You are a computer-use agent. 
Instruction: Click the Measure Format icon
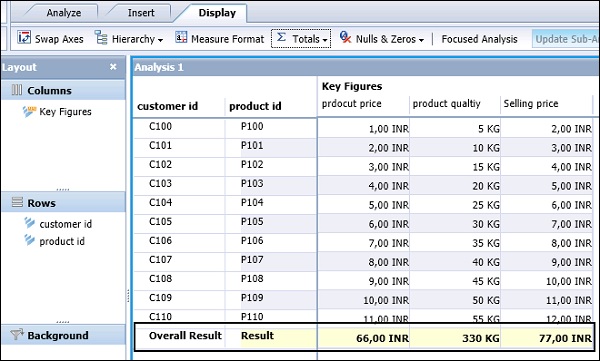(x=181, y=37)
